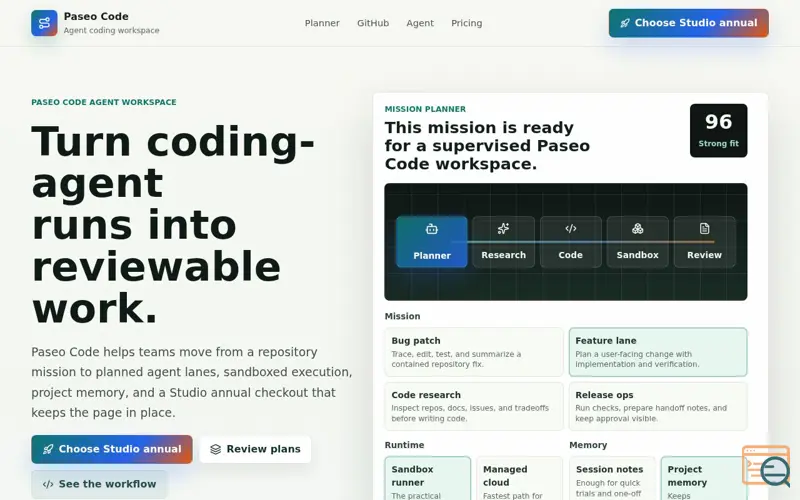
Task: Choose the Feature lane mission option
Action: click(x=658, y=352)
